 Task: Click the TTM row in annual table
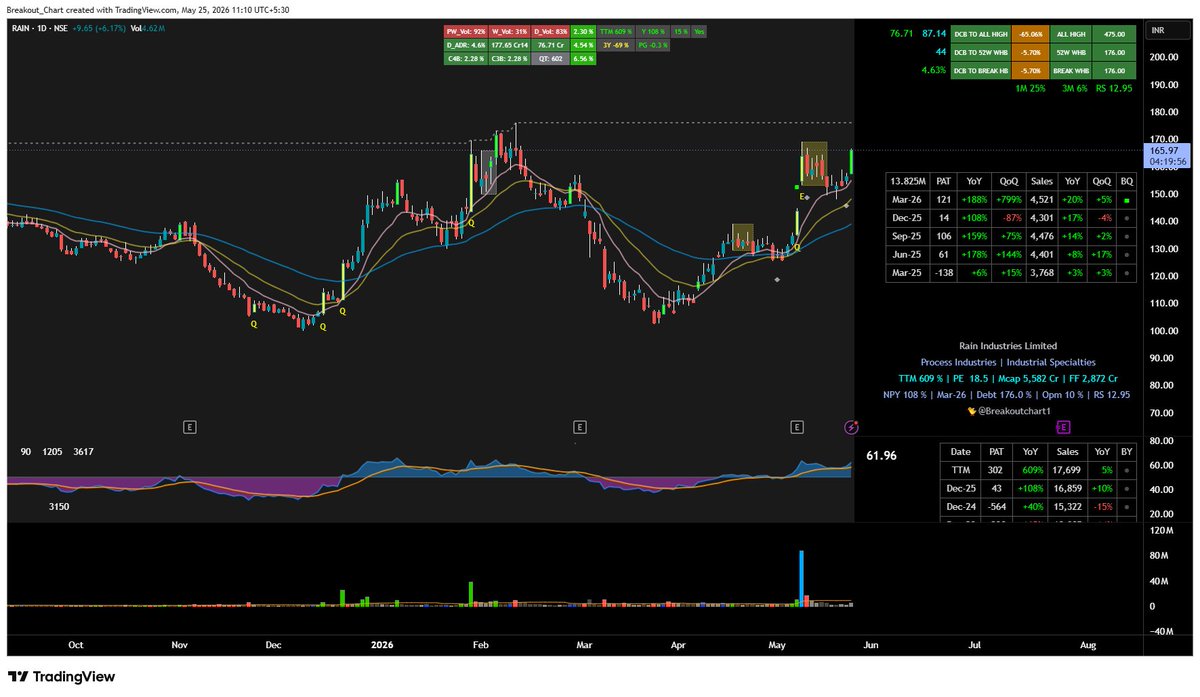click(x=1039, y=470)
